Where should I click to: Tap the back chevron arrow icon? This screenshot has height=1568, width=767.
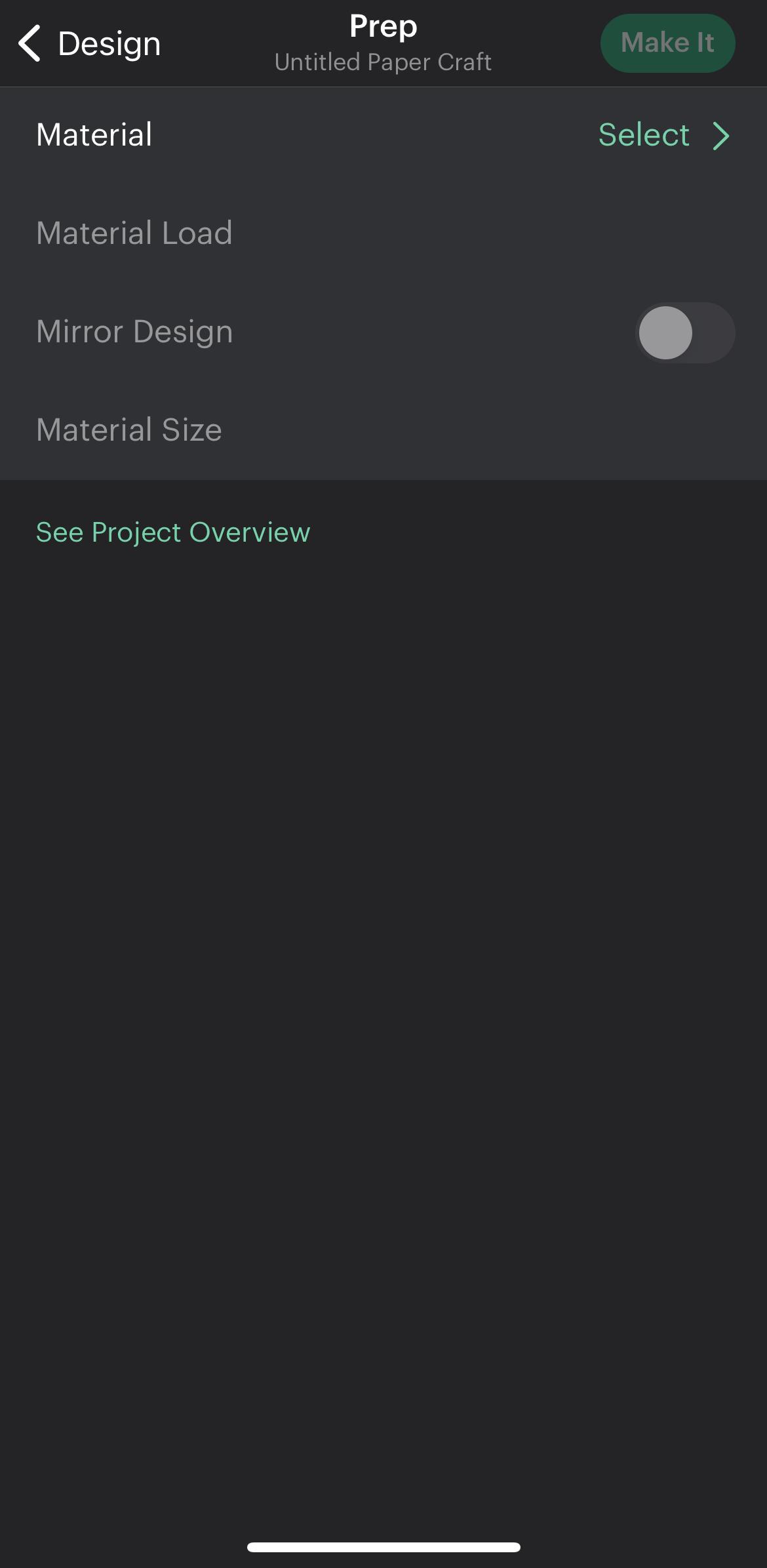(x=29, y=43)
